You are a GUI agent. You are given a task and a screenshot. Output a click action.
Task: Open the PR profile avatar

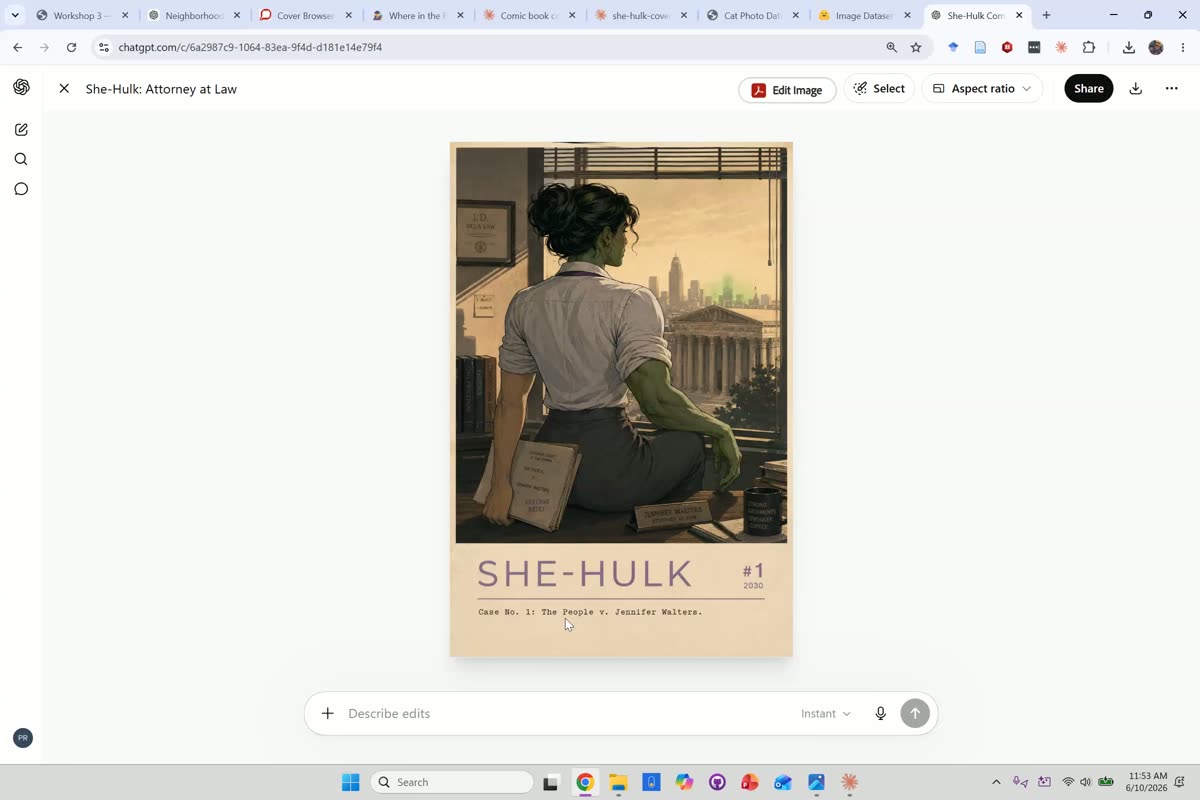click(23, 738)
